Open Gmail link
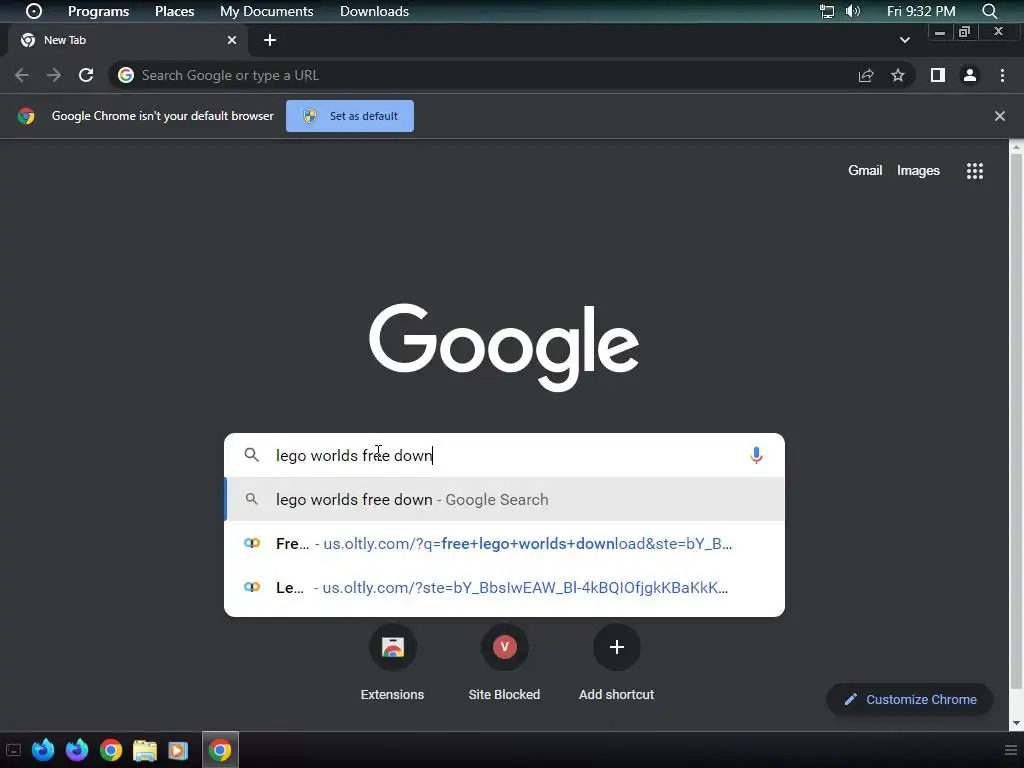This screenshot has width=1024, height=768. pos(865,170)
